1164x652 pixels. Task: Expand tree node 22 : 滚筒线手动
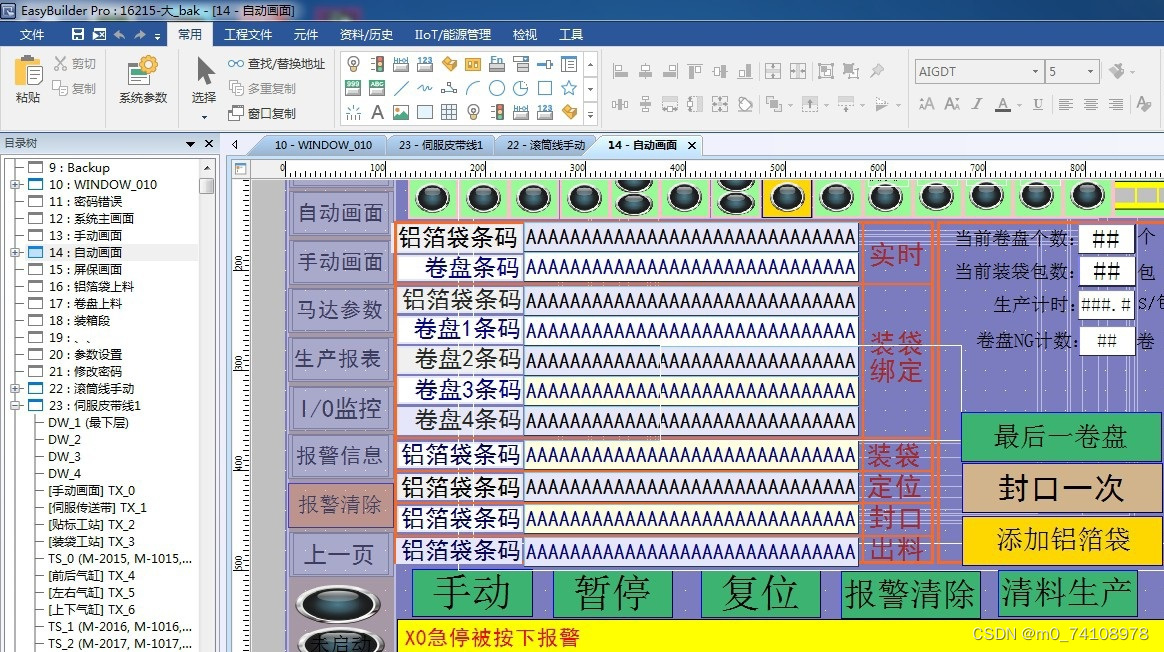(x=15, y=388)
